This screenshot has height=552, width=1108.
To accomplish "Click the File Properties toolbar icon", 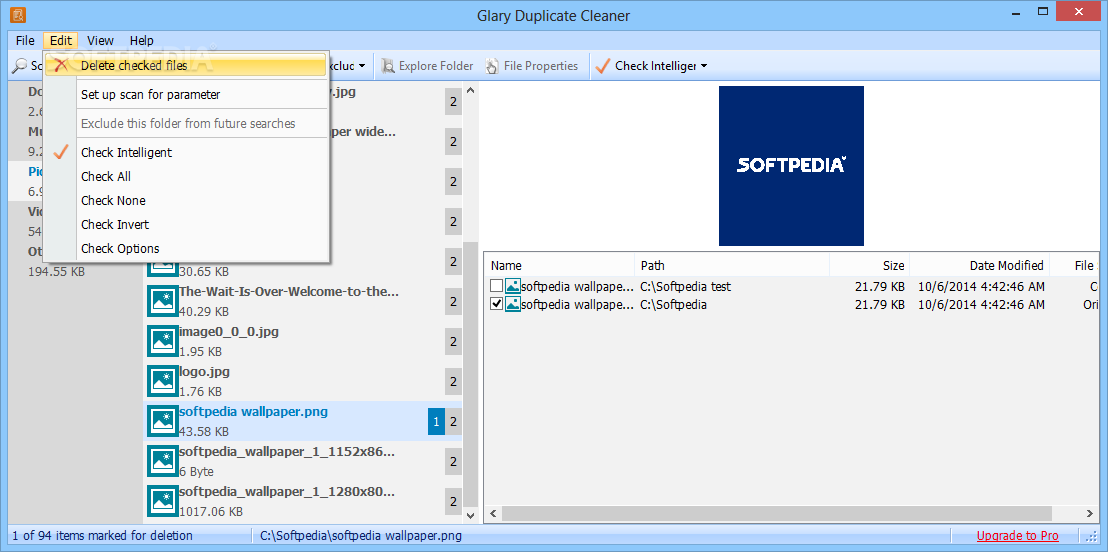I will [493, 66].
